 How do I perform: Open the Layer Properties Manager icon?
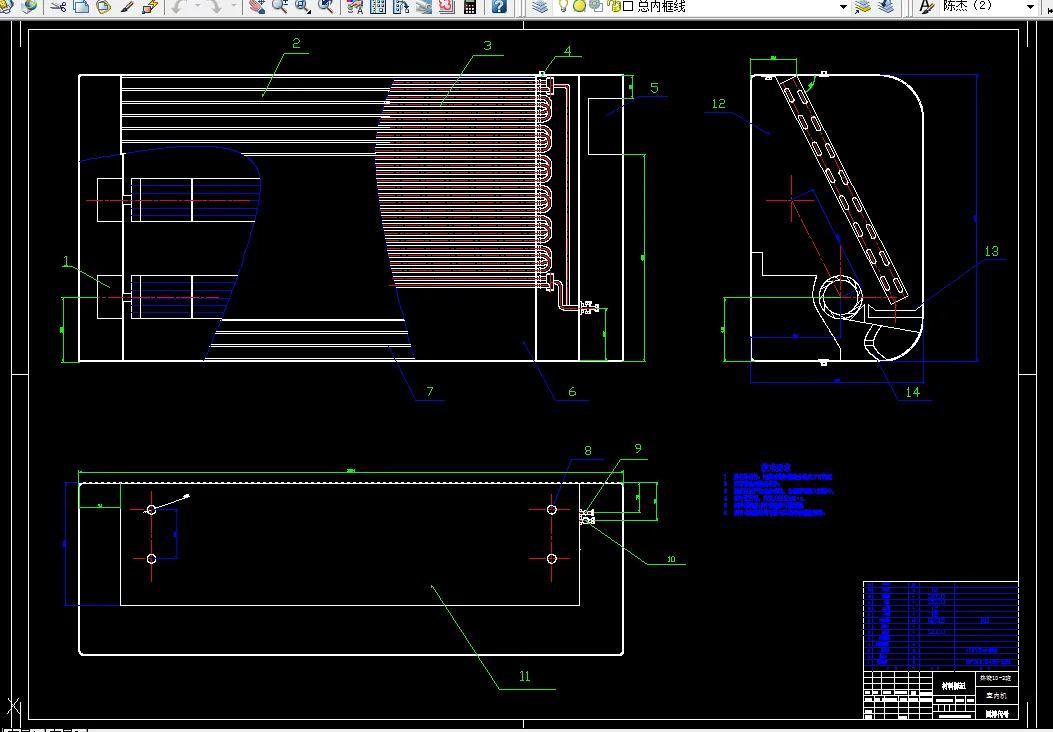540,7
